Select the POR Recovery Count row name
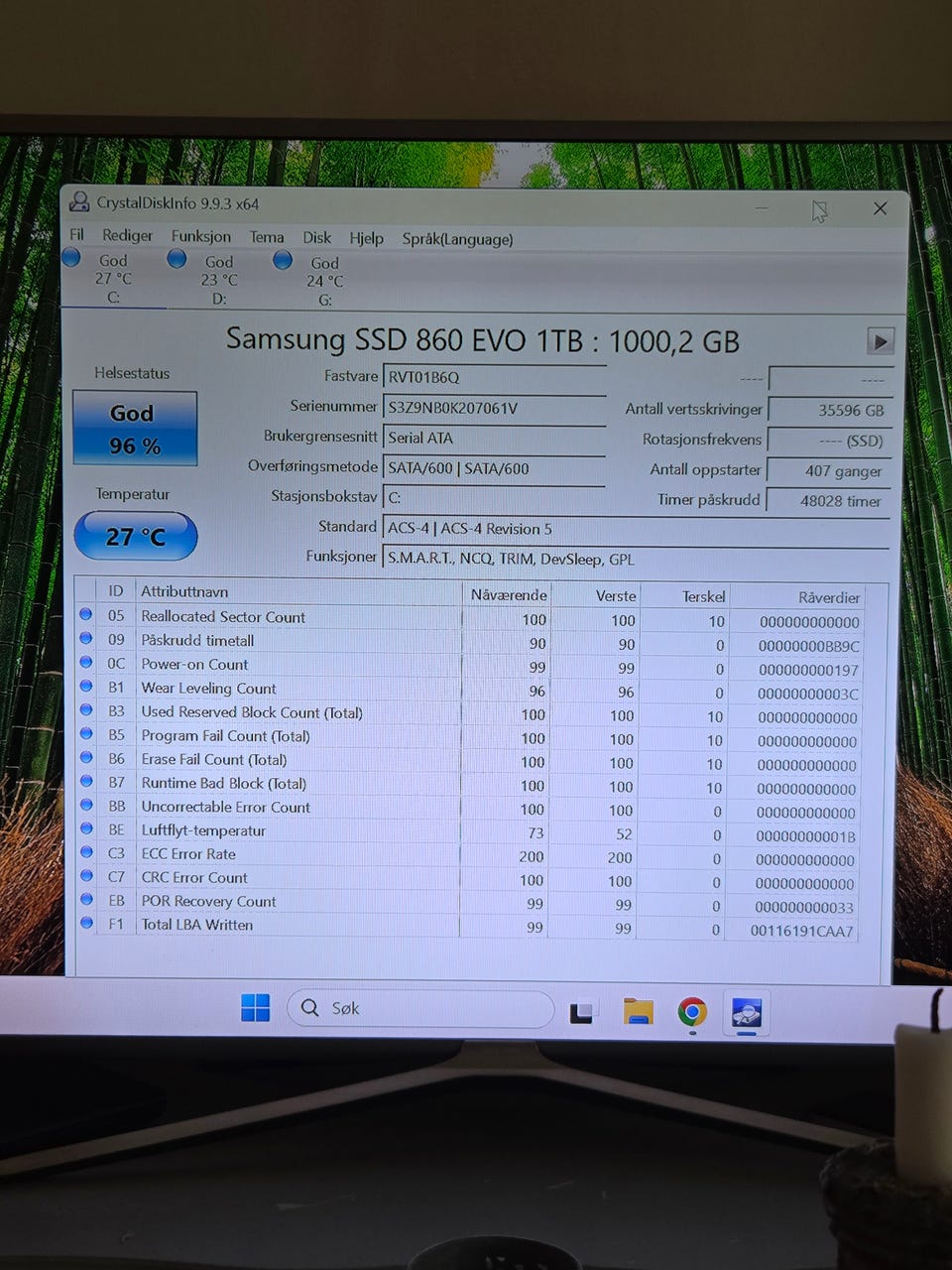952x1270 pixels. pos(208,901)
